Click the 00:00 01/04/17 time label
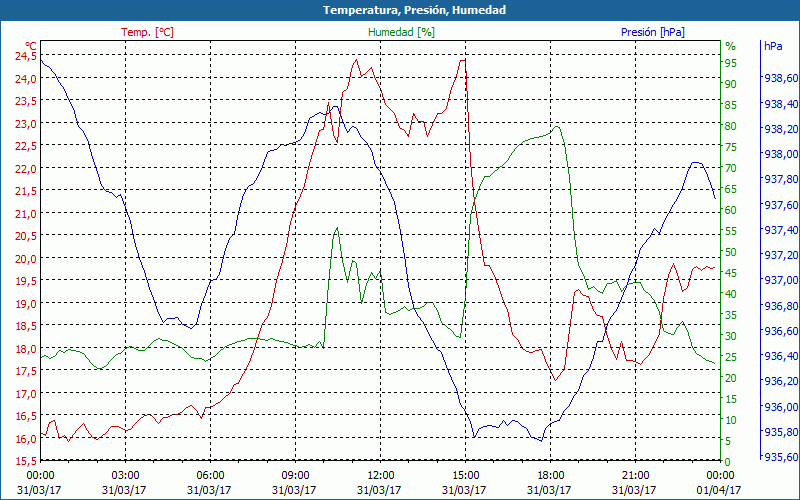The image size is (800, 500). (x=720, y=482)
